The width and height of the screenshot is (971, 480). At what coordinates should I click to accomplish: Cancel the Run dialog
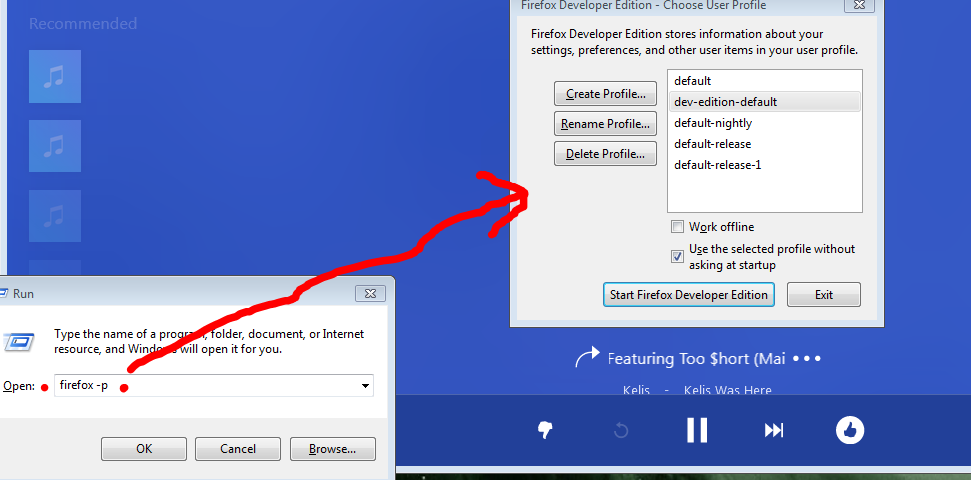tap(238, 449)
